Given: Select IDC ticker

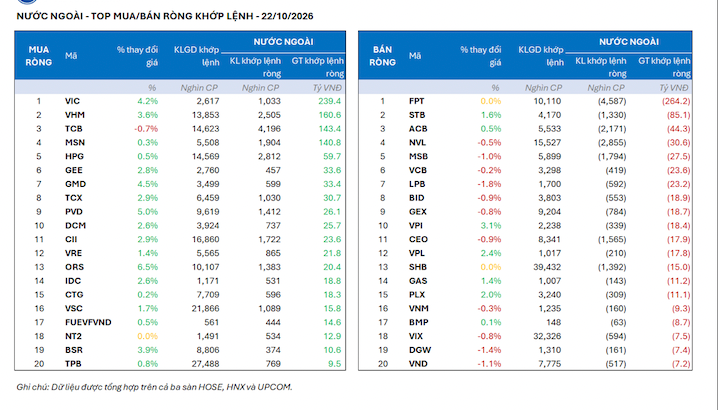Looking at the screenshot, I should (x=73, y=281).
